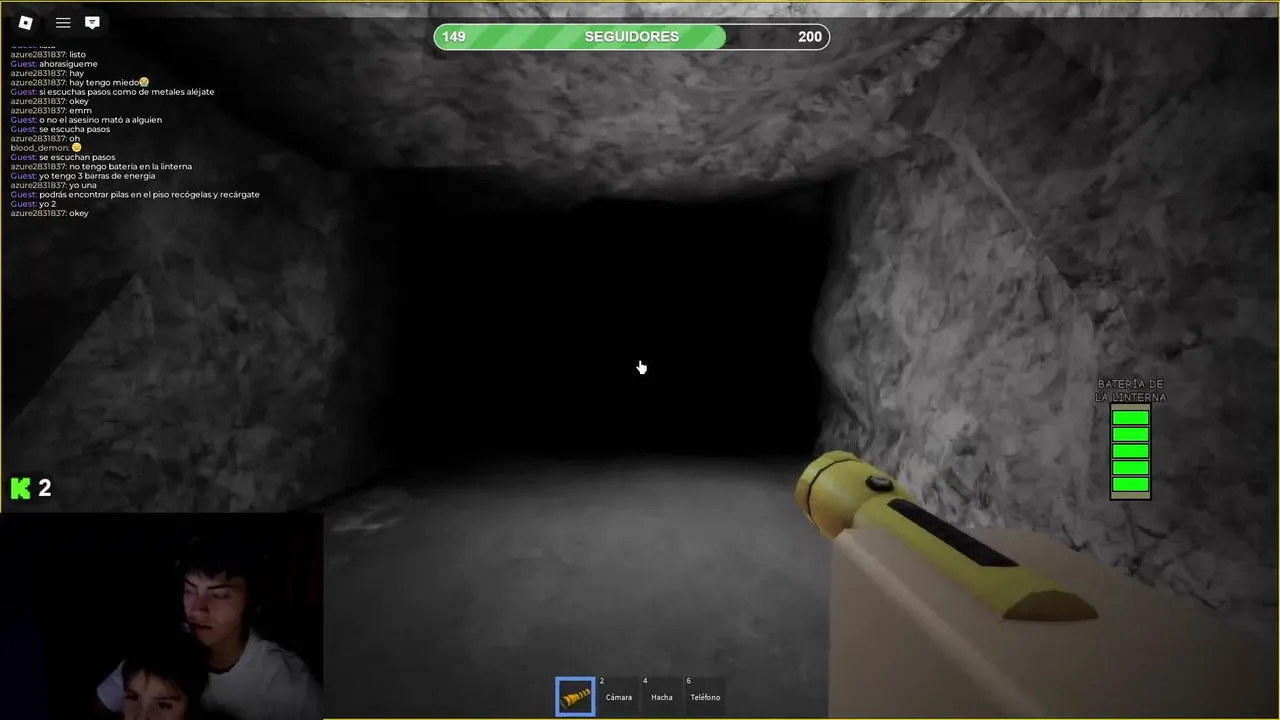Toggle the chat window with the speech-bubble icon
This screenshot has width=1280, height=720.
tap(92, 22)
